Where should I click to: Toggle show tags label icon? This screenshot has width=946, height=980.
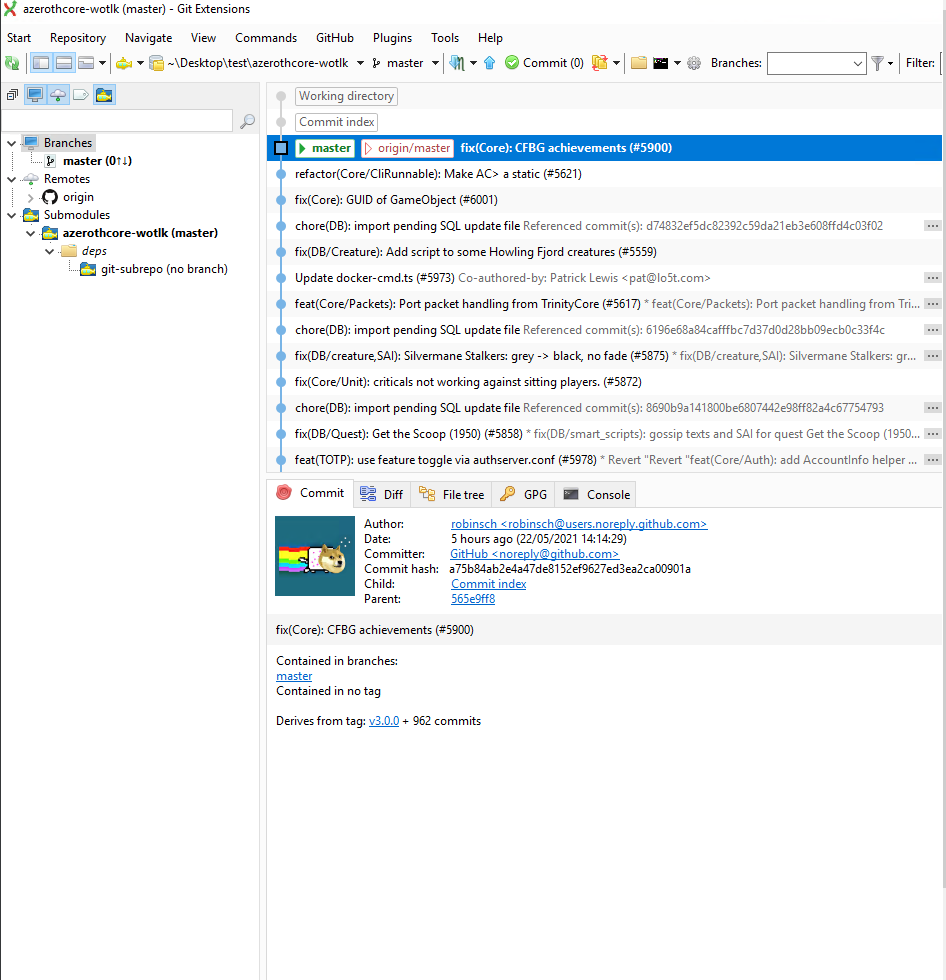pyautogui.click(x=81, y=95)
